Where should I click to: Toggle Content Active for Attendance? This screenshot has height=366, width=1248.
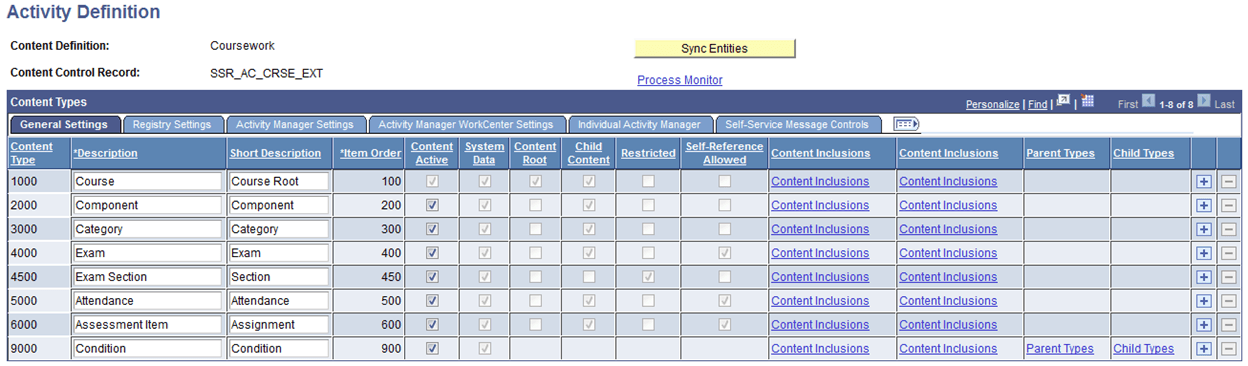pyautogui.click(x=432, y=301)
